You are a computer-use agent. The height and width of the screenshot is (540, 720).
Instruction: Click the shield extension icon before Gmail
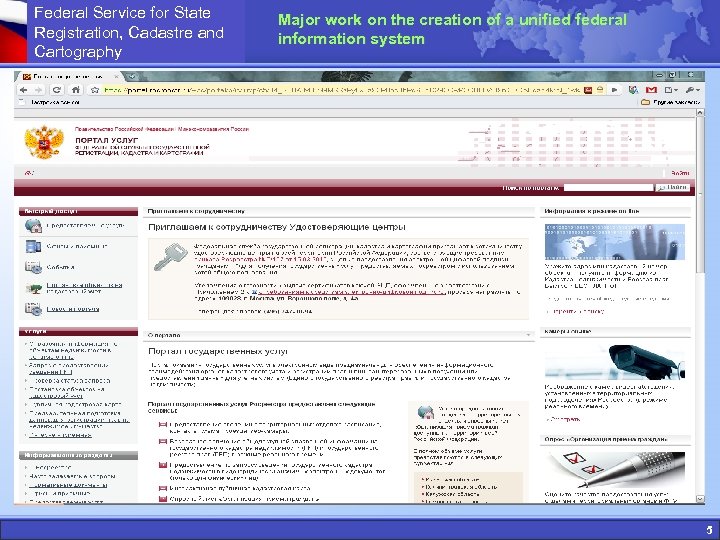tap(634, 90)
